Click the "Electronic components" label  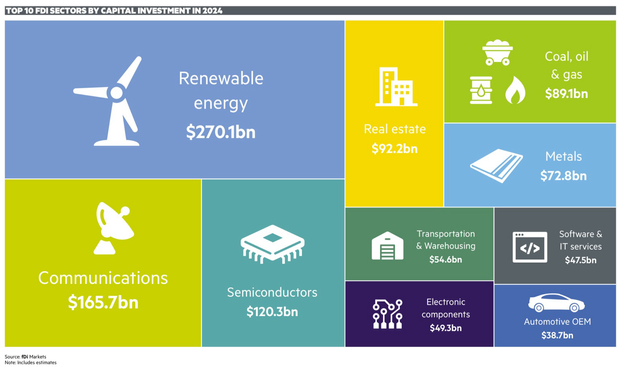coord(446,308)
